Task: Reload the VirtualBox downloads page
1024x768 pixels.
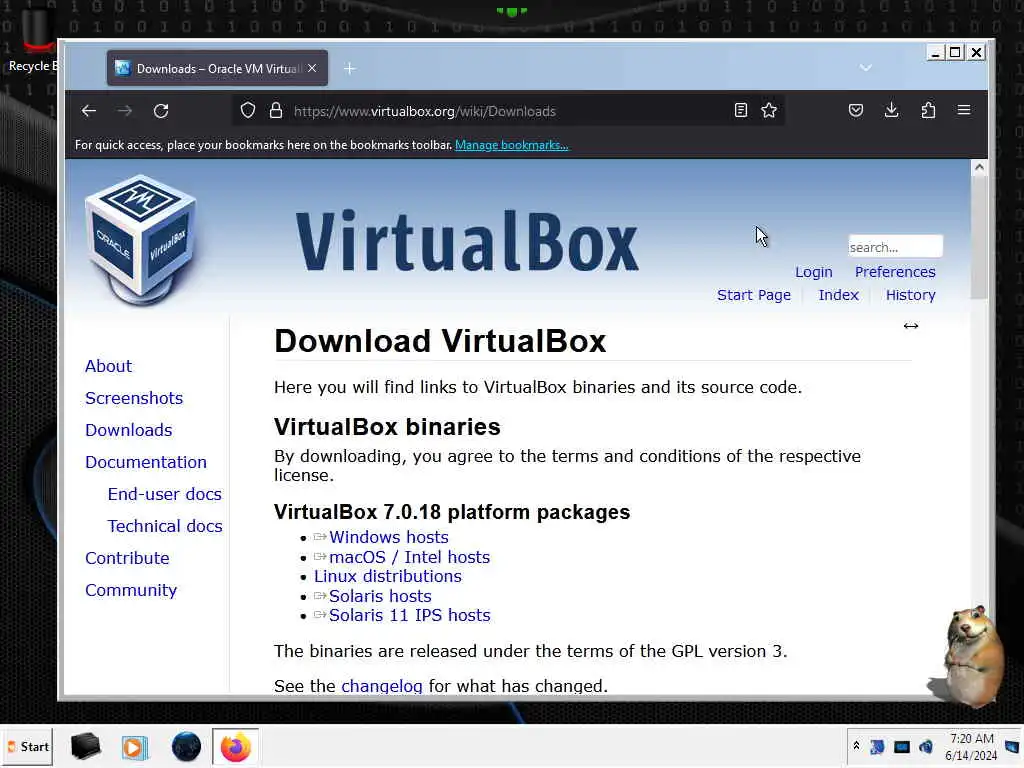Action: (x=161, y=110)
